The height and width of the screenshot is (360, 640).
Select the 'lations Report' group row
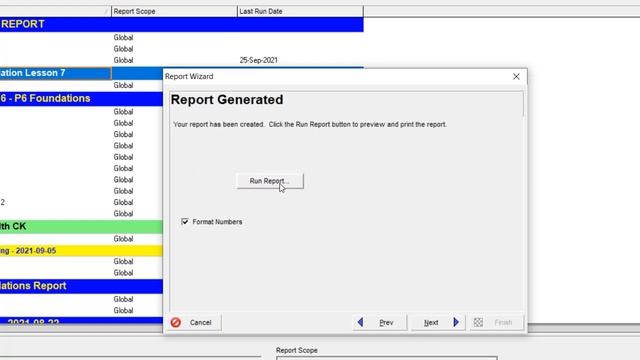81,286
